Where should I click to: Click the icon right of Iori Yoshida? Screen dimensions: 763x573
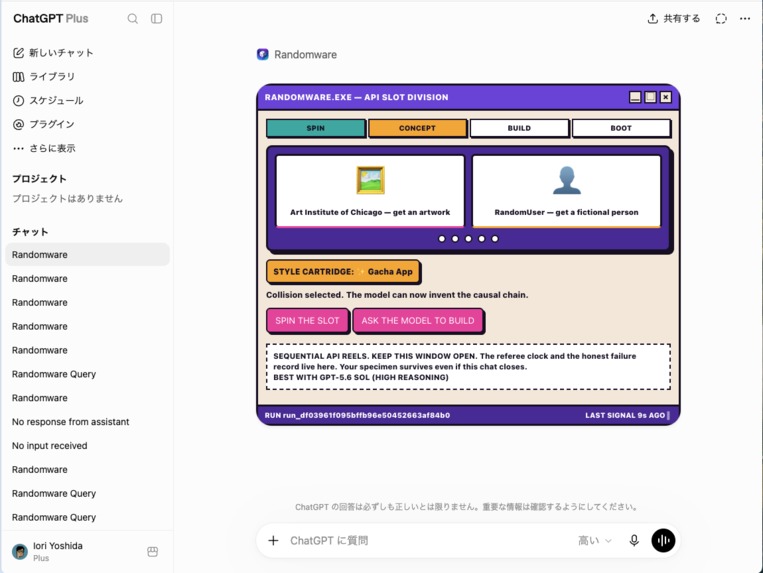point(152,552)
